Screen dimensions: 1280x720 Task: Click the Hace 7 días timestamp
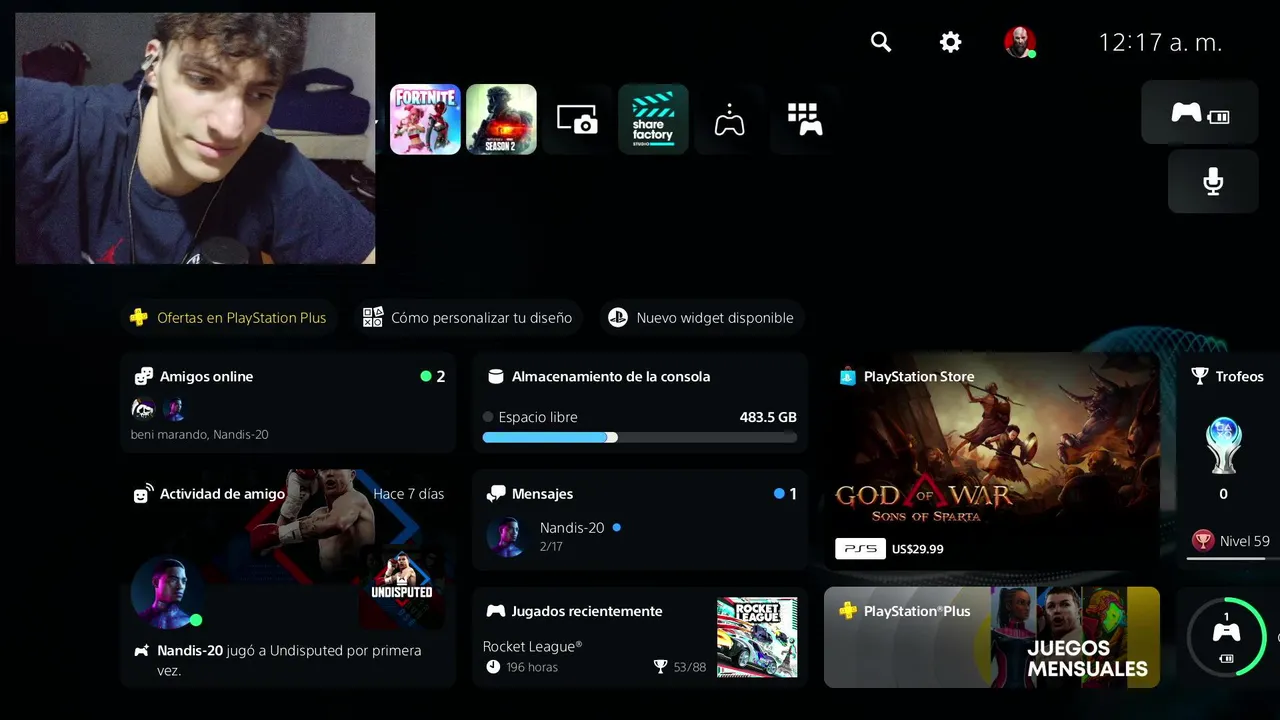[x=408, y=494]
